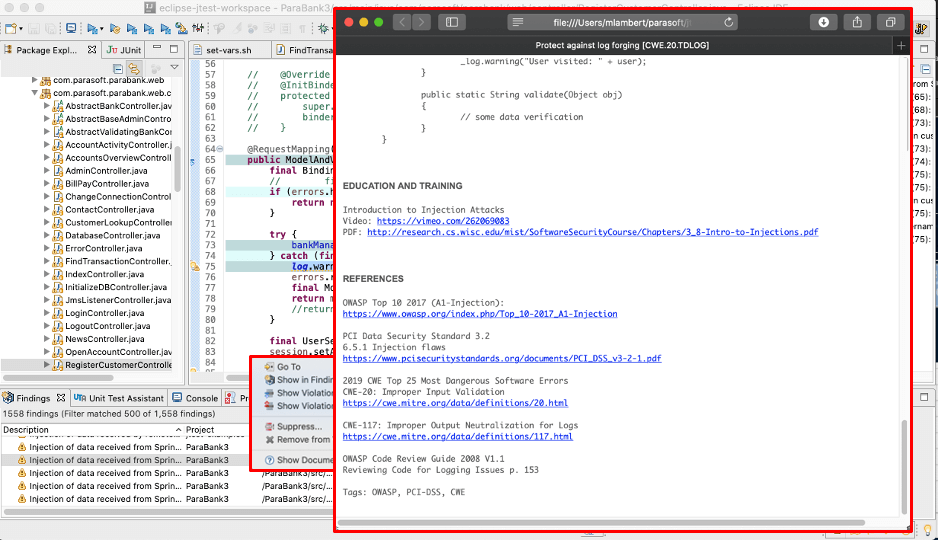Image resolution: width=938 pixels, height=540 pixels.
Task: Minimize the Package Explorer panel
Action: pos(157,48)
